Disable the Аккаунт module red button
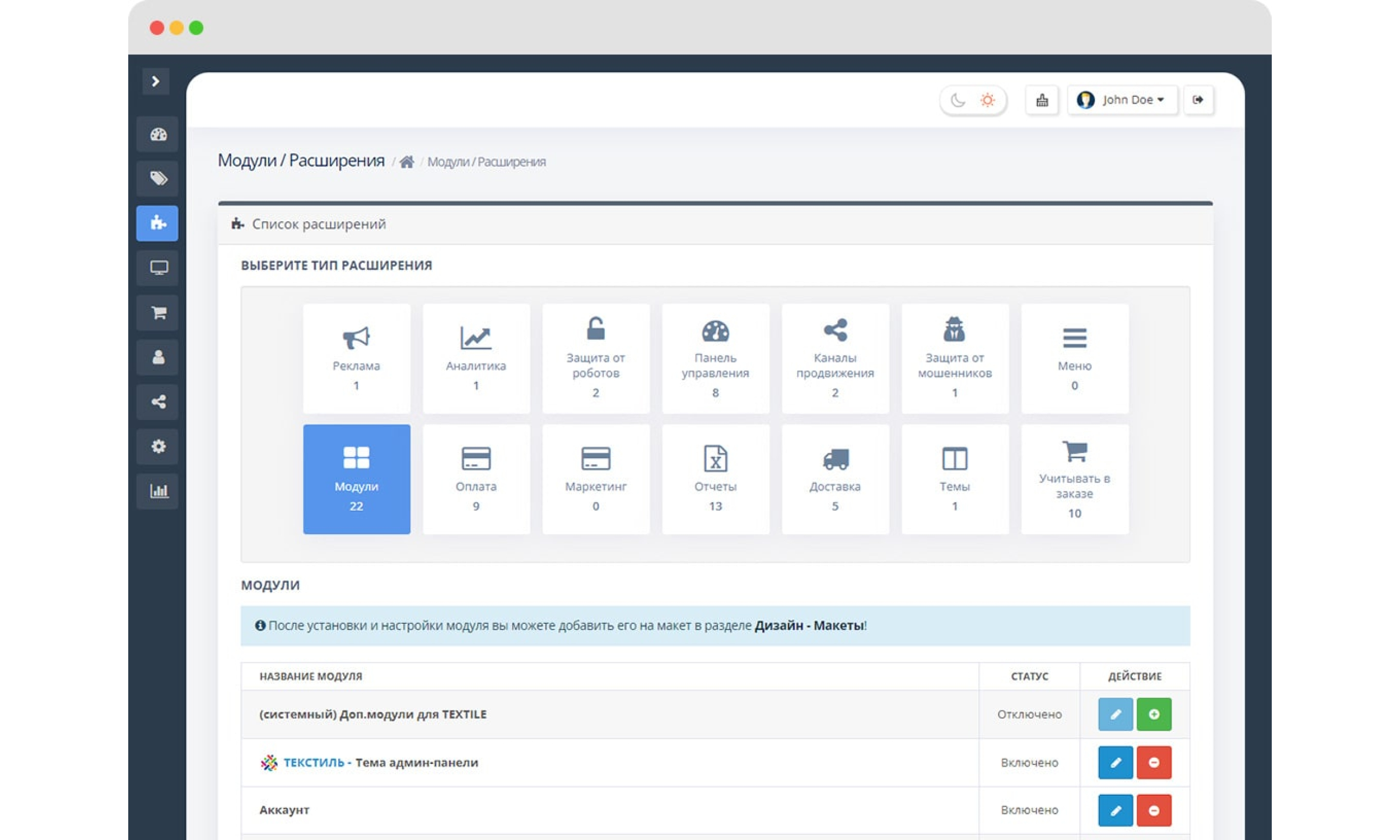Viewport: 1400px width, 840px height. [1153, 810]
